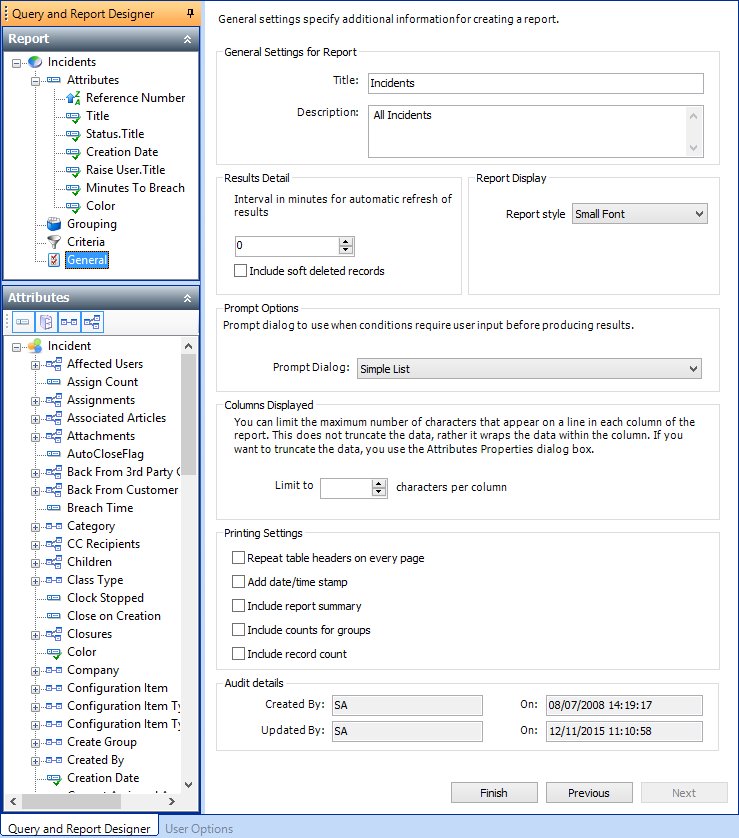Click the Description text area
The width and height of the screenshot is (739, 838).
tap(535, 131)
